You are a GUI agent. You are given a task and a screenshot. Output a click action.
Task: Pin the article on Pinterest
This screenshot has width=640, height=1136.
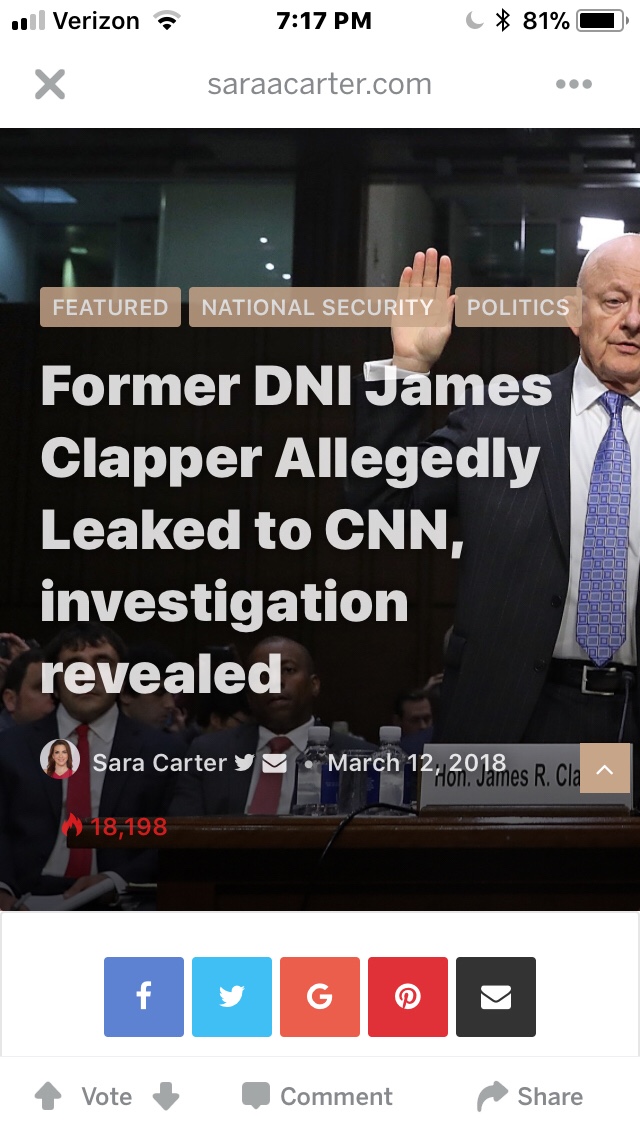click(408, 997)
